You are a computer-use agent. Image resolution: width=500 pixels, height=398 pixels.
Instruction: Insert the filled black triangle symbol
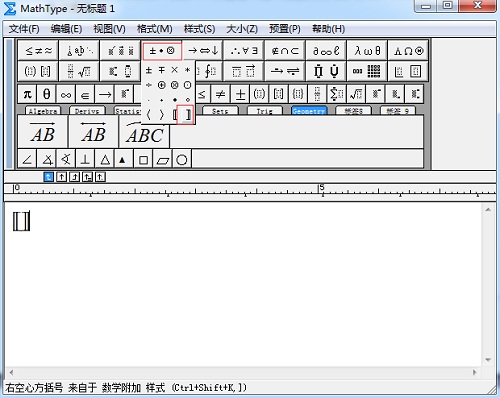click(x=124, y=160)
